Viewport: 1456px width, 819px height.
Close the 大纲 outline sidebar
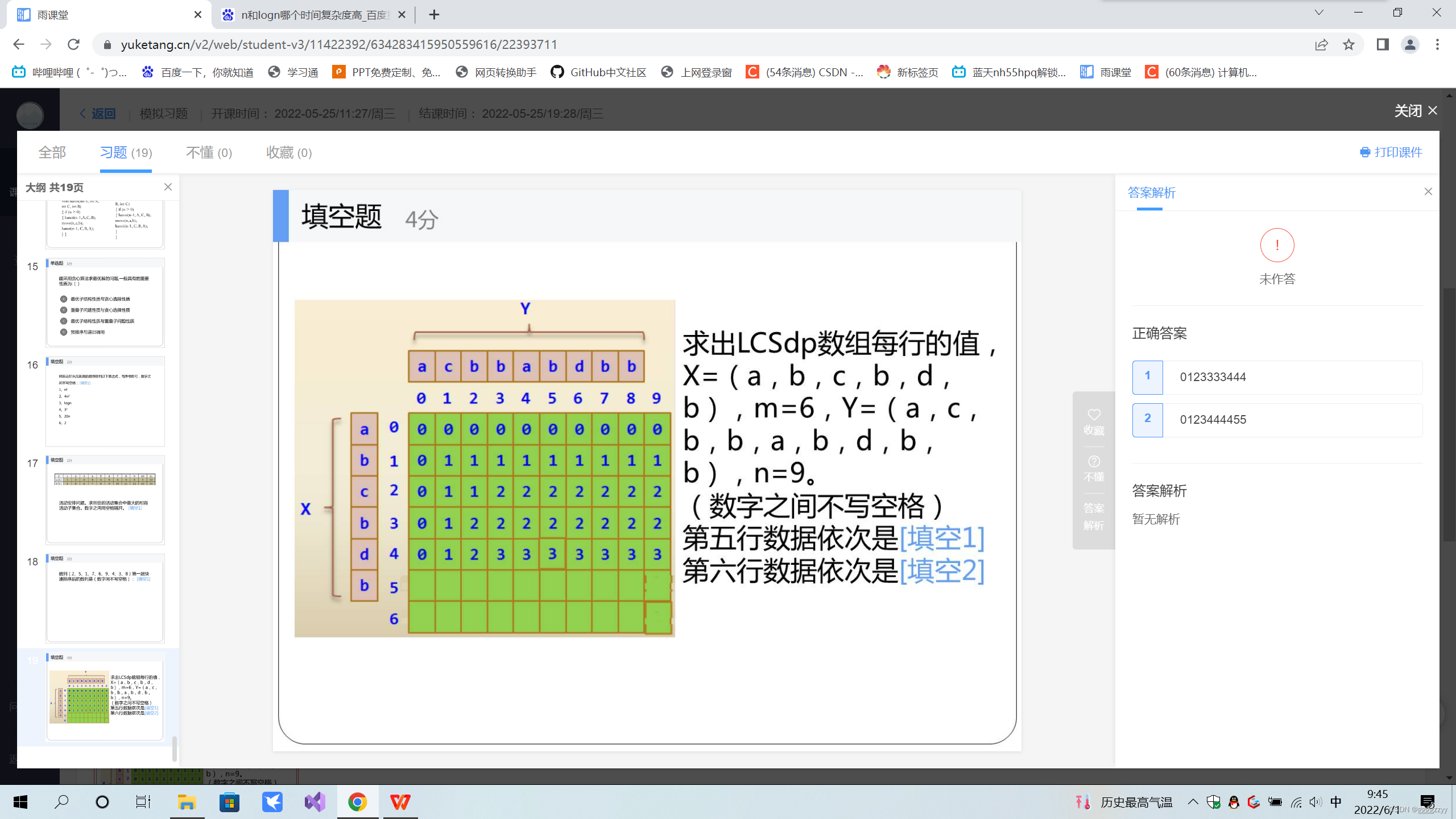(168, 187)
